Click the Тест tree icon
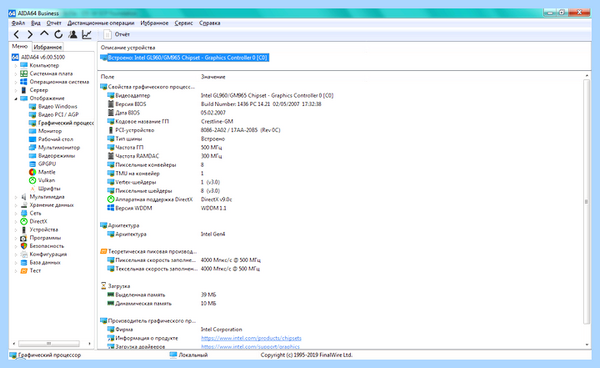 tap(24, 271)
